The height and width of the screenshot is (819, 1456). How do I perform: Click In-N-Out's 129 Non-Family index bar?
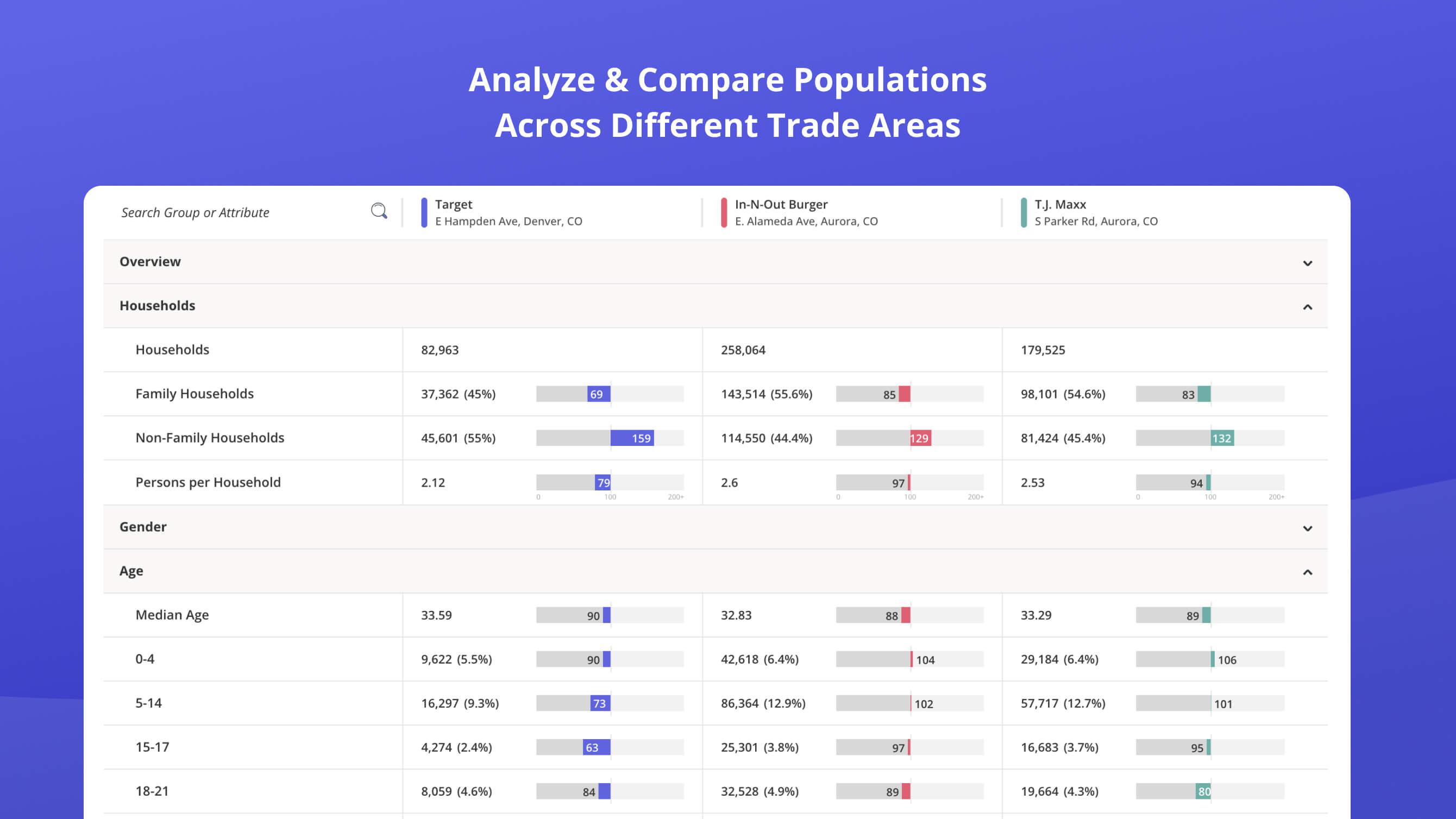(920, 438)
